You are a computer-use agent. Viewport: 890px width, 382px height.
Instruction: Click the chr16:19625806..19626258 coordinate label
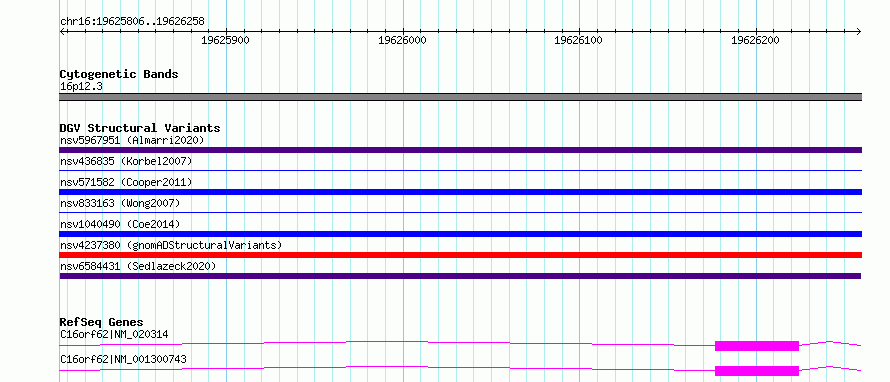132,22
